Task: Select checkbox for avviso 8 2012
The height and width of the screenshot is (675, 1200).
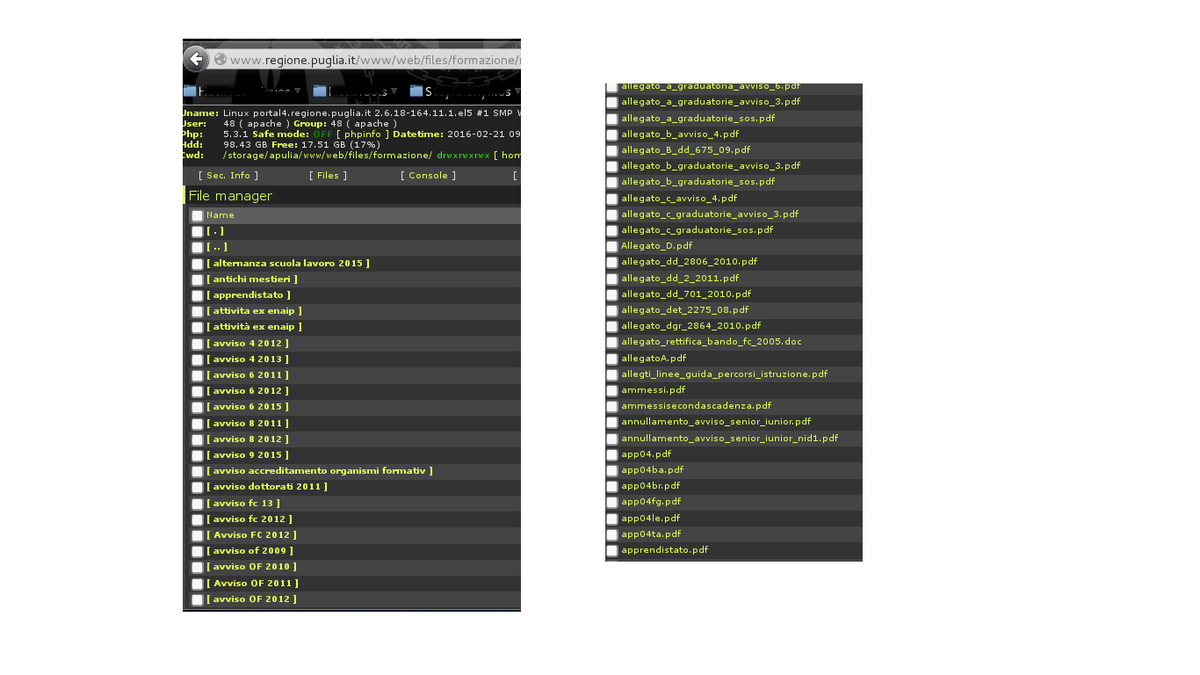Action: tap(197, 439)
